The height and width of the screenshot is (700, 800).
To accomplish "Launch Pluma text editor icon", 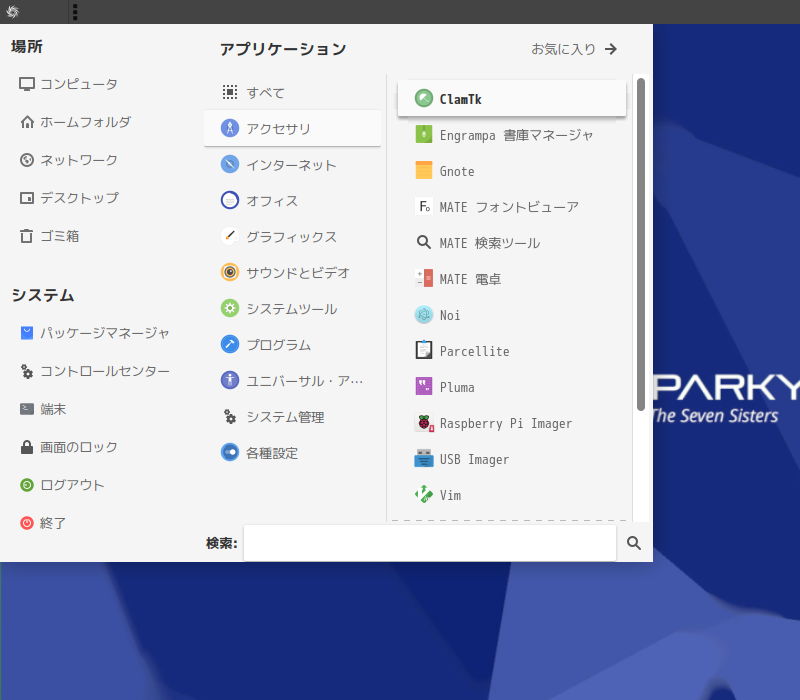I will tap(423, 387).
